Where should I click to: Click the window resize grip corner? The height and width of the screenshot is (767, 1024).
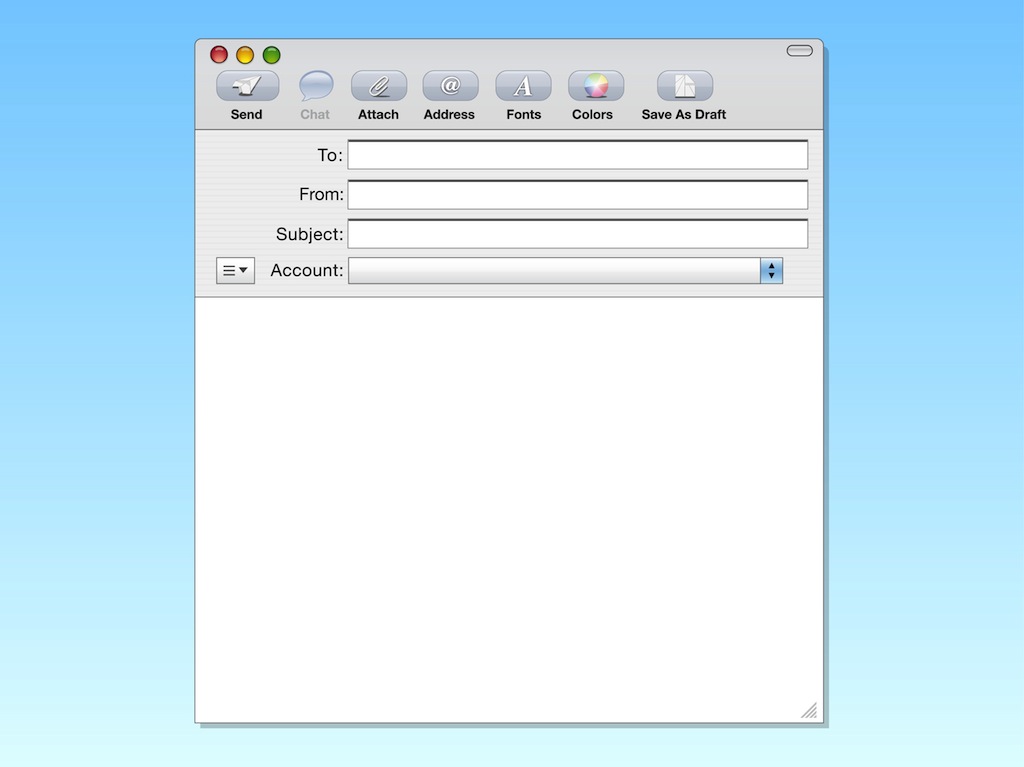809,711
